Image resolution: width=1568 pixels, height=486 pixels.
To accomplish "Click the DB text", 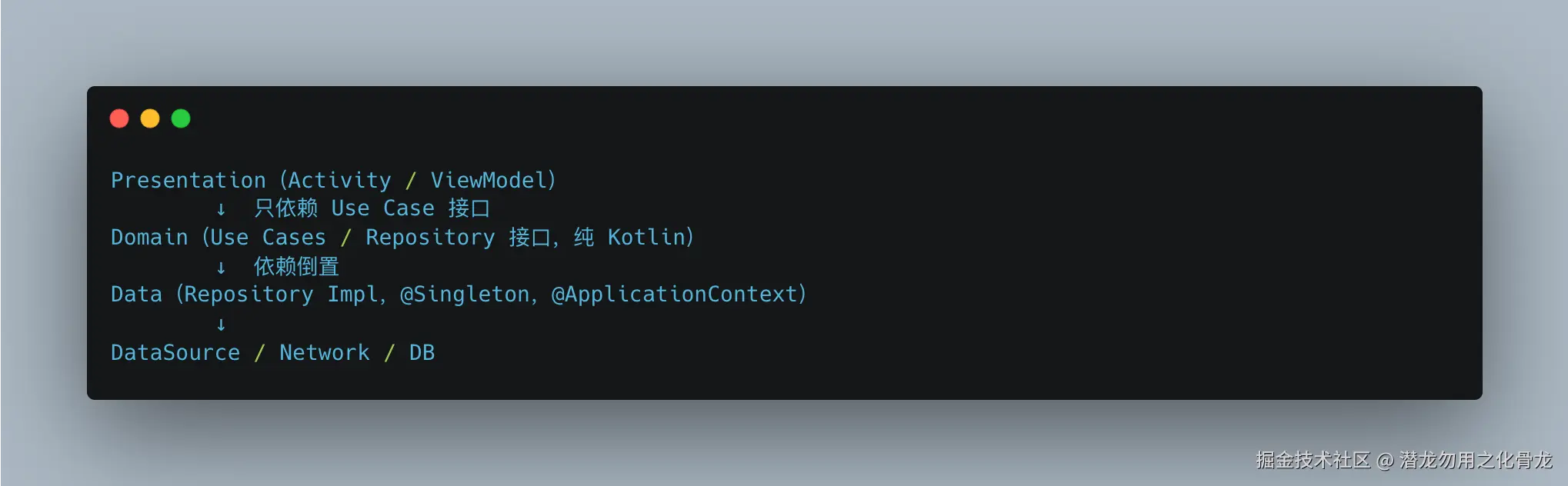I will [x=422, y=352].
